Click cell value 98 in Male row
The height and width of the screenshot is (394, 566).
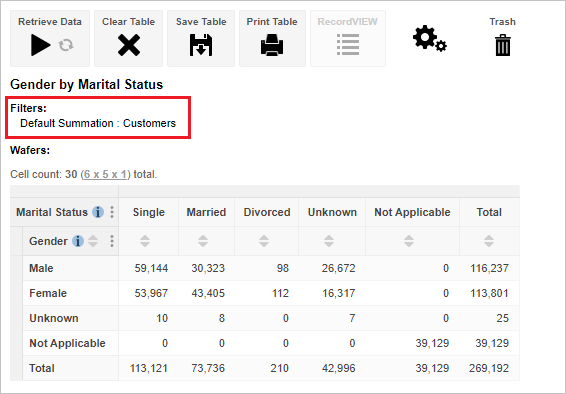[283, 268]
